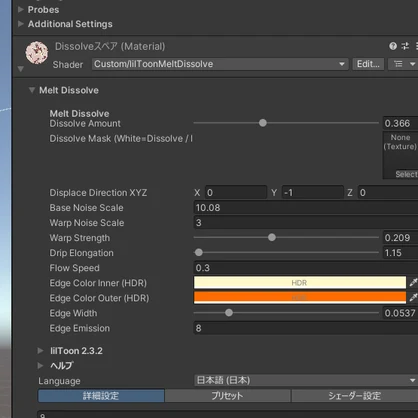Open the Language dropdown
The width and height of the screenshot is (418, 418).
[306, 380]
